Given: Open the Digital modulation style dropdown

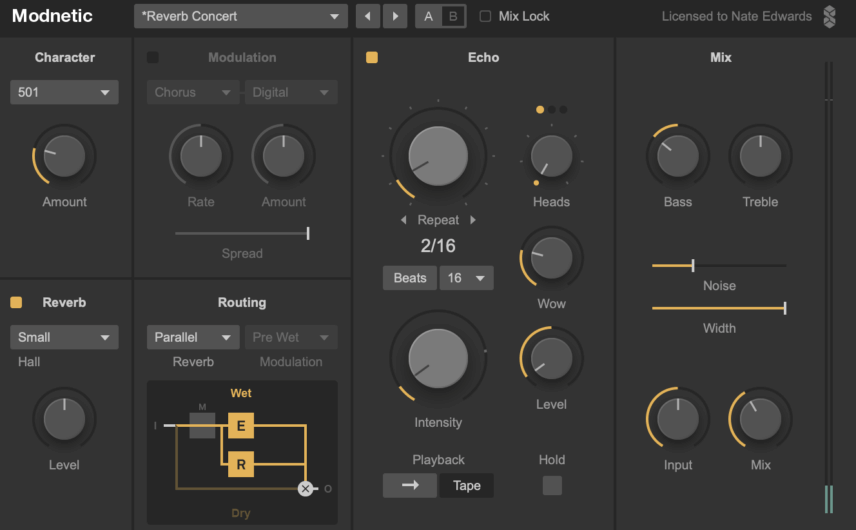Looking at the screenshot, I should coord(291,92).
